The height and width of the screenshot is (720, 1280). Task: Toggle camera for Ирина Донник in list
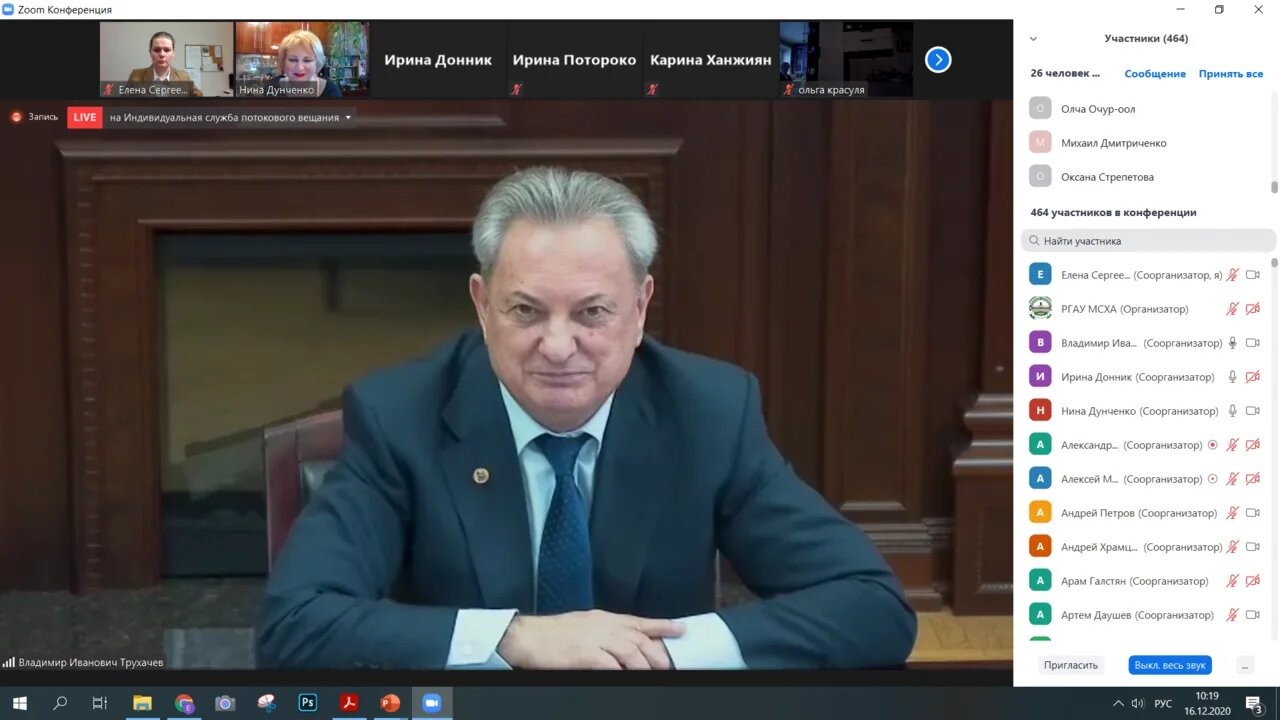(x=1252, y=377)
